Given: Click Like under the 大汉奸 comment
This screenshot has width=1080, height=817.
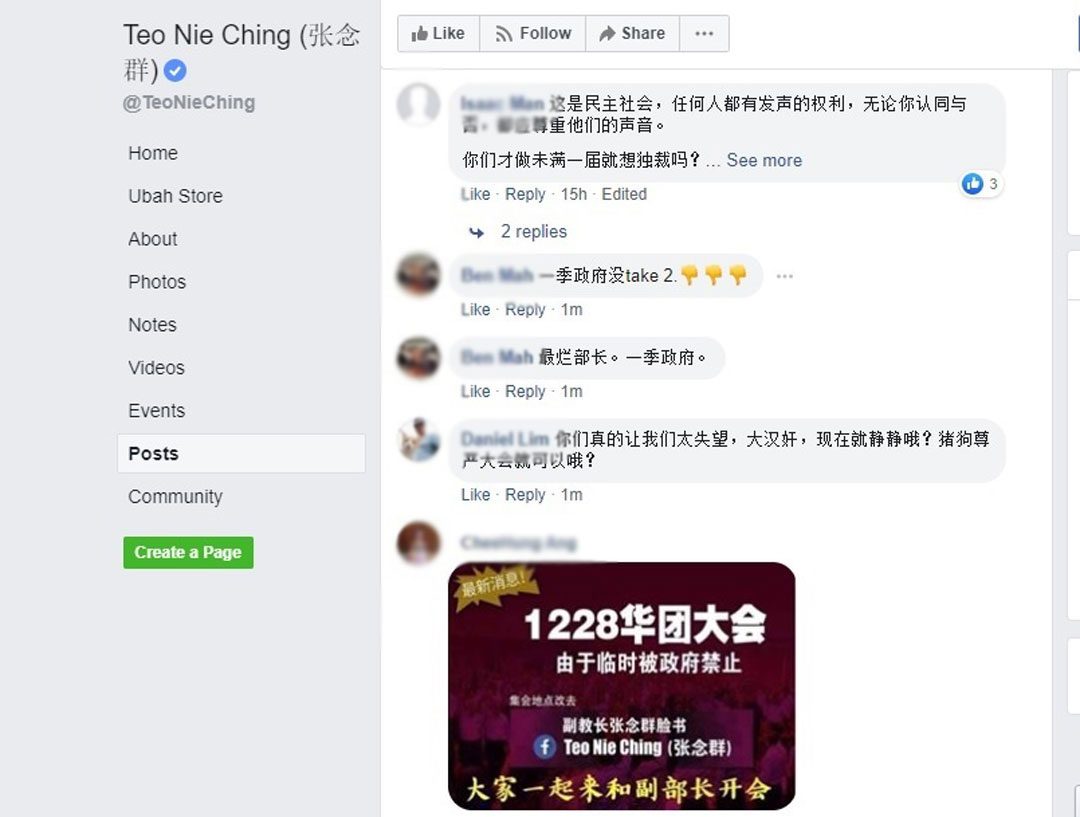Looking at the screenshot, I should coord(475,495).
